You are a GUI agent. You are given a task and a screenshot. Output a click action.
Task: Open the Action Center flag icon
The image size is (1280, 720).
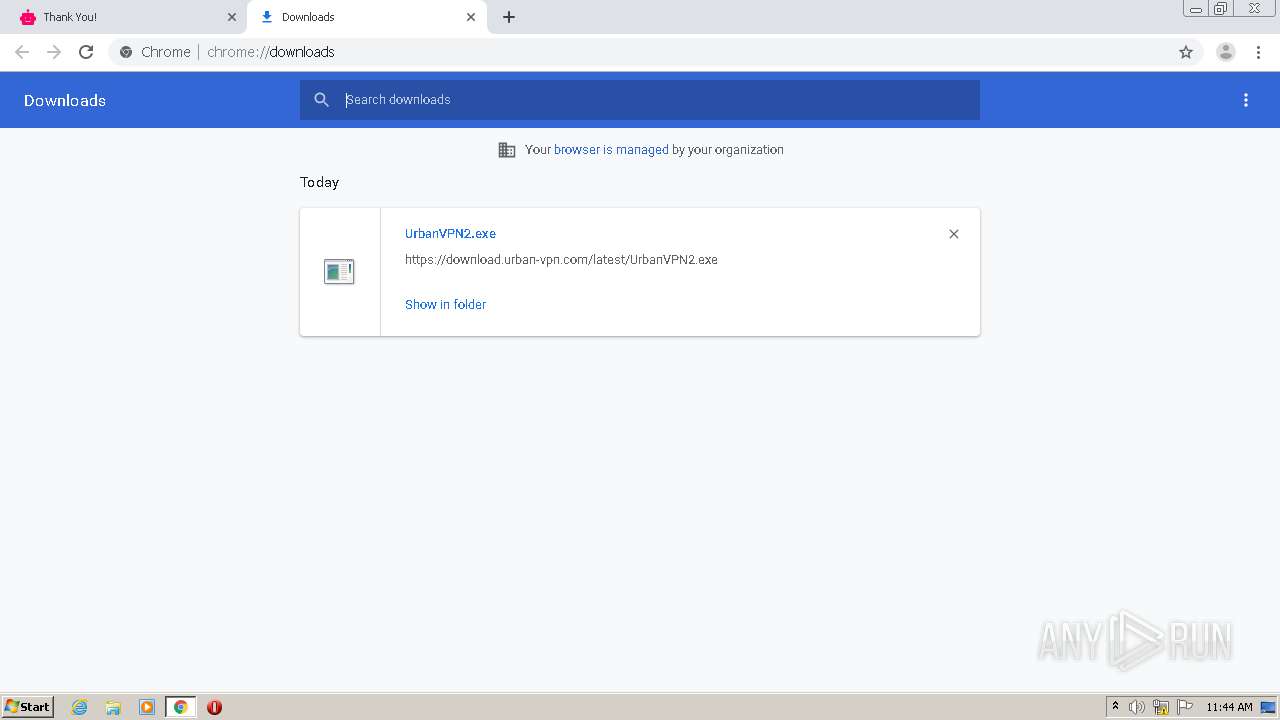(1185, 707)
